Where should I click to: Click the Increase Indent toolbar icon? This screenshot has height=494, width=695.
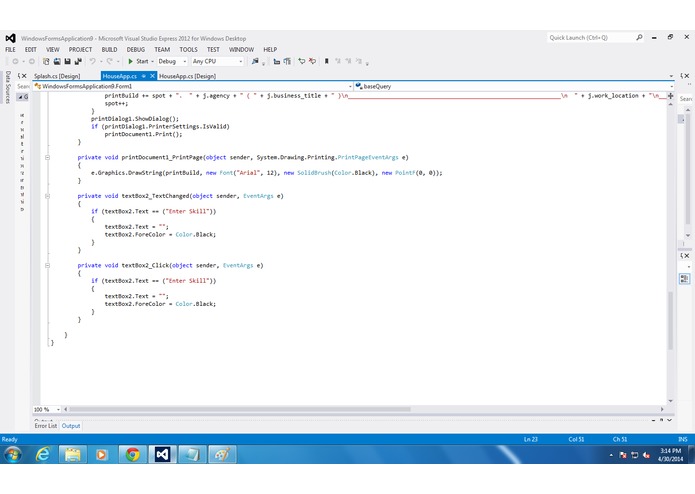point(287,62)
